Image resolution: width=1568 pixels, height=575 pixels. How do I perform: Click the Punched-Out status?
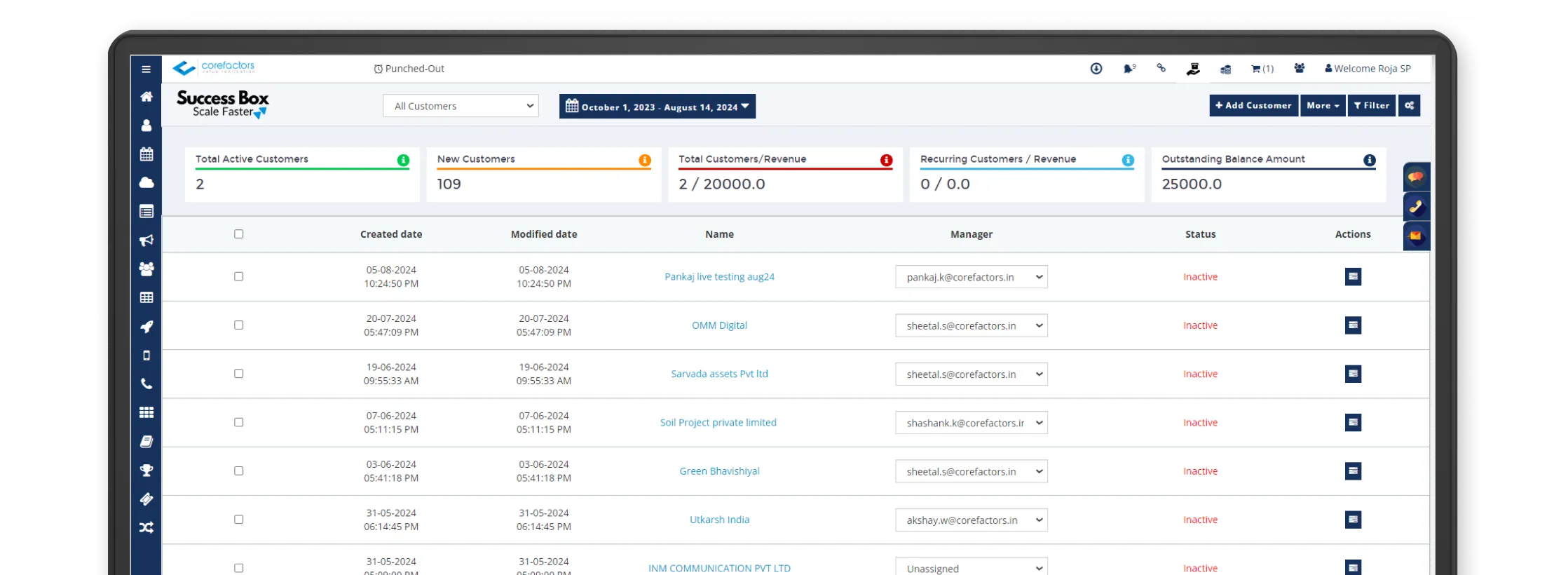point(409,69)
